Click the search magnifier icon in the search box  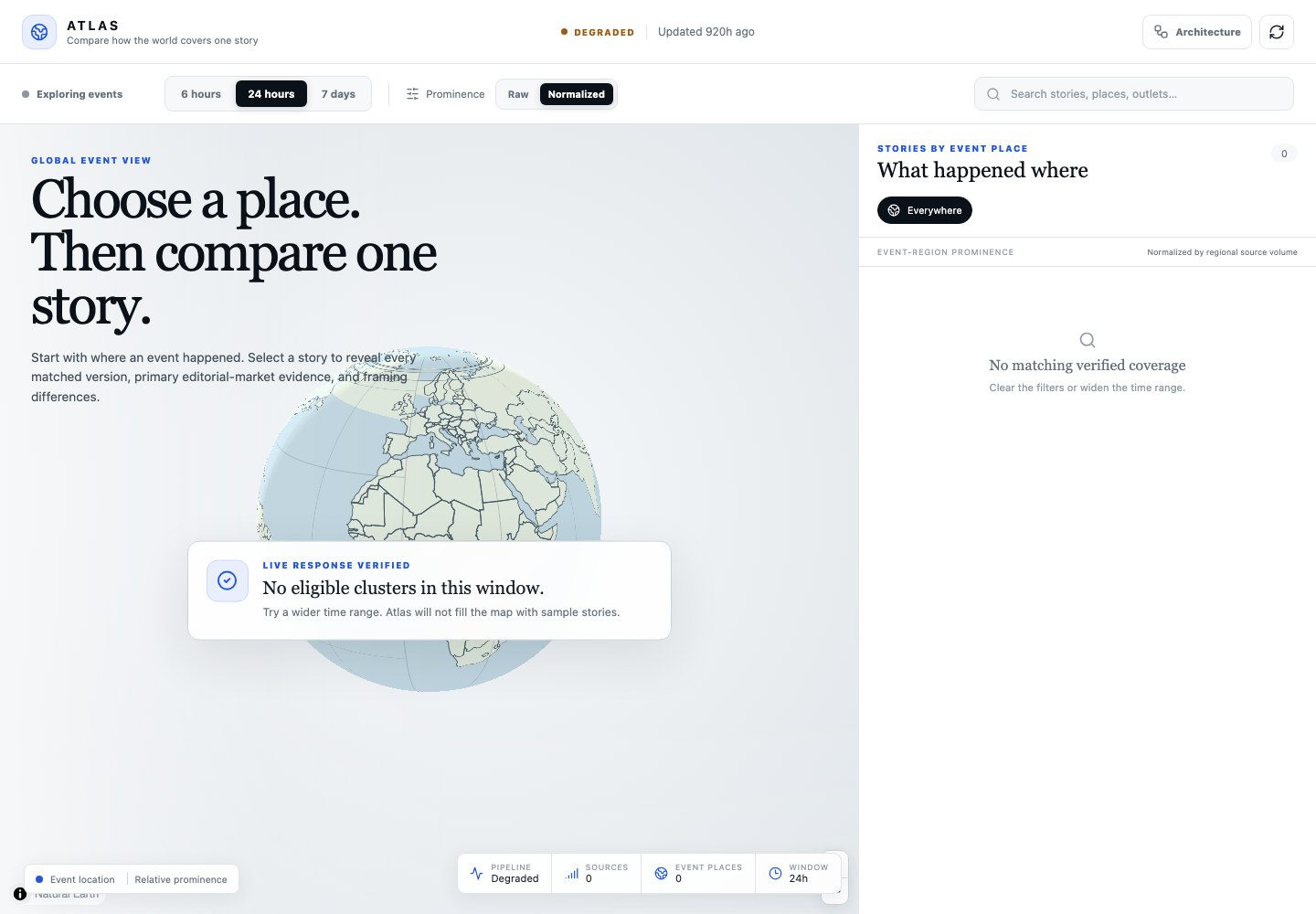coord(993,94)
